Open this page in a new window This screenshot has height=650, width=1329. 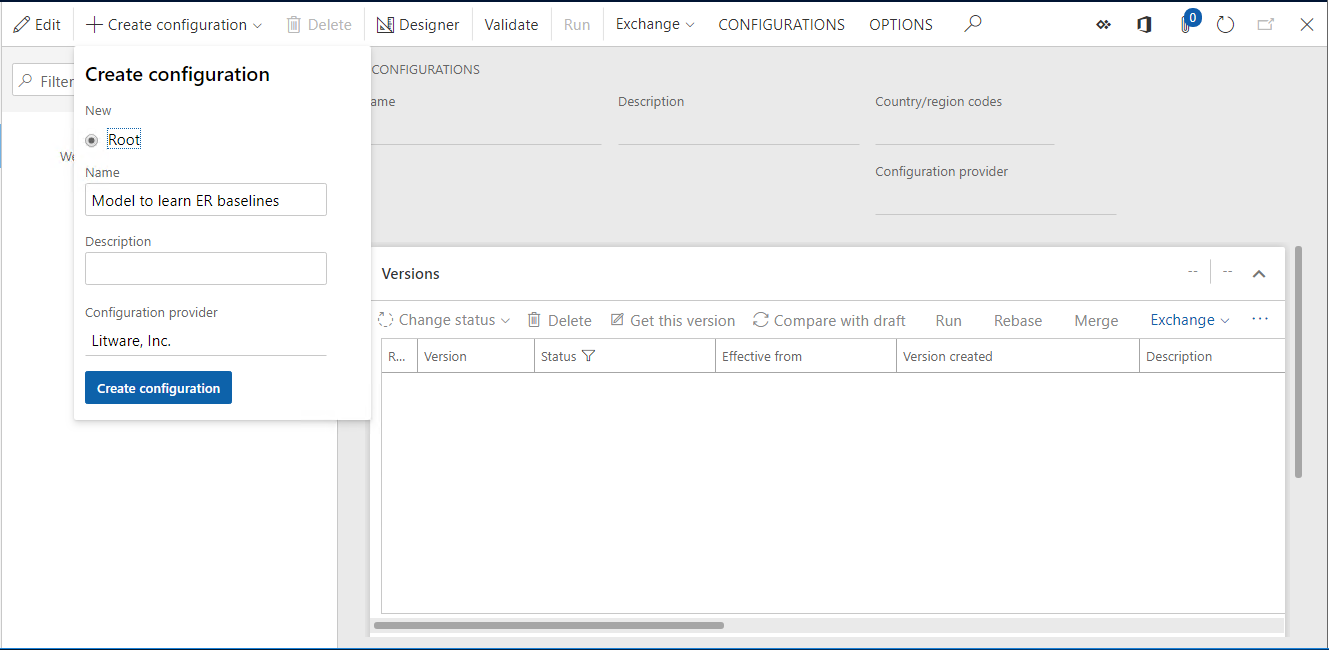coord(1266,24)
